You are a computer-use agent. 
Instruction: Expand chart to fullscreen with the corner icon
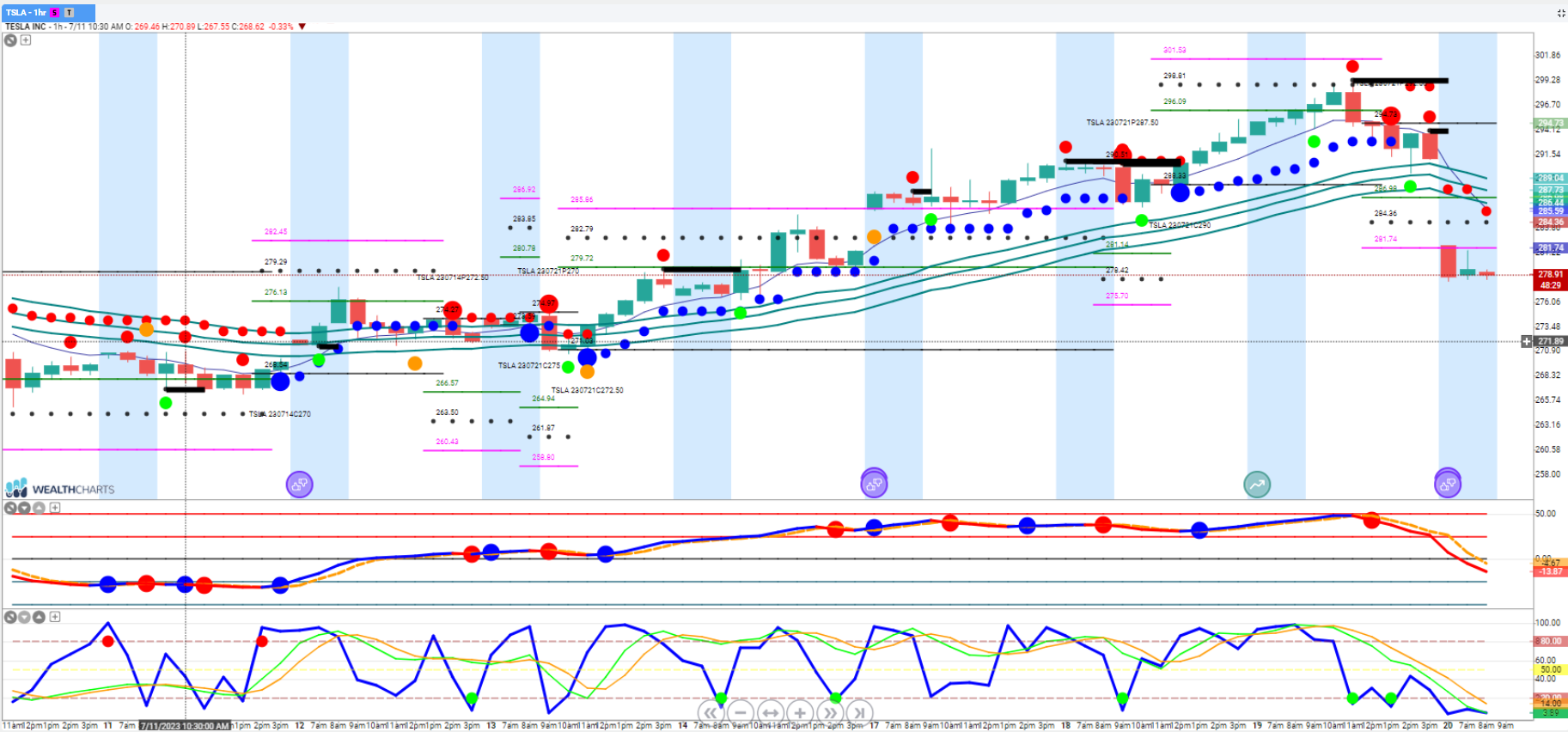click(x=1561, y=13)
